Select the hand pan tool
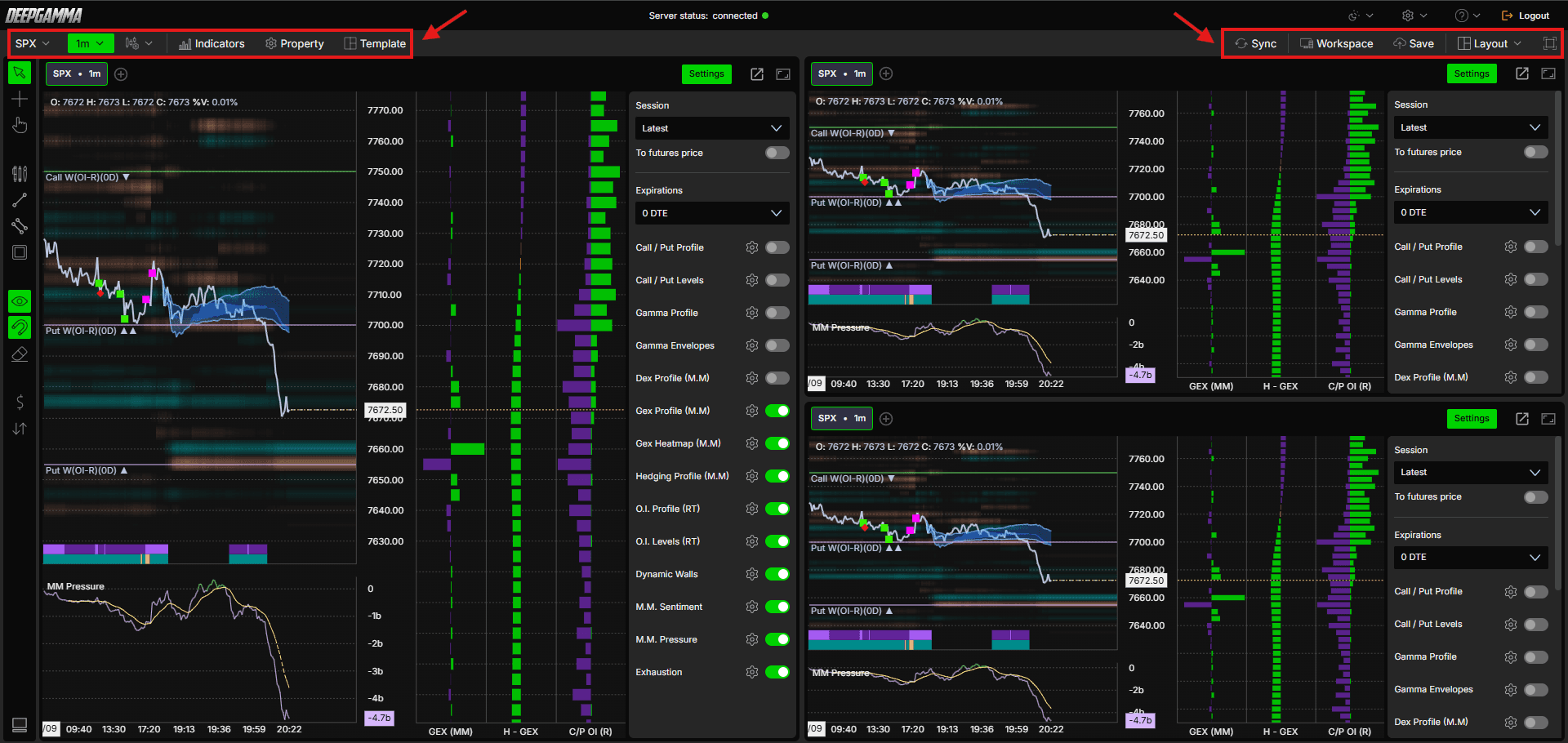The height and width of the screenshot is (743, 1568). coord(20,125)
